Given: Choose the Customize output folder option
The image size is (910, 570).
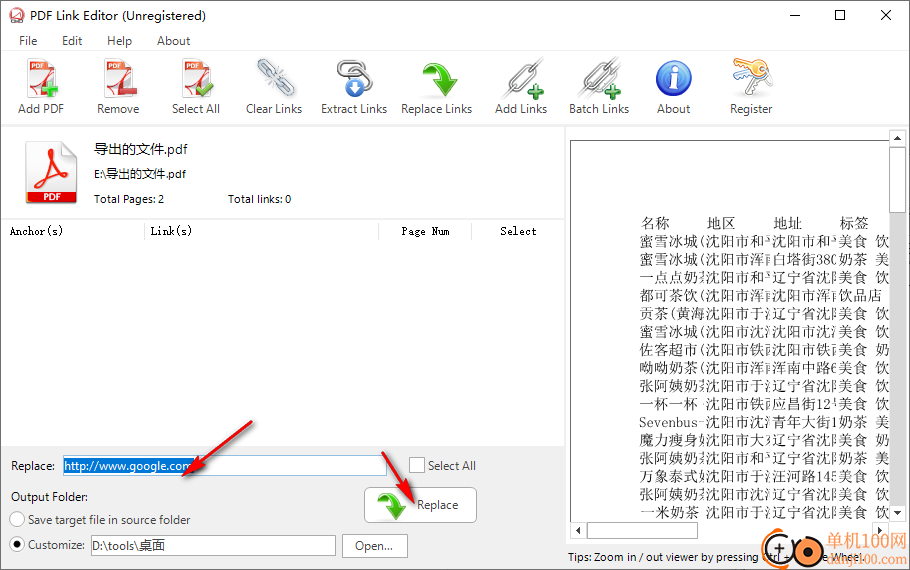Looking at the screenshot, I should 17,545.
